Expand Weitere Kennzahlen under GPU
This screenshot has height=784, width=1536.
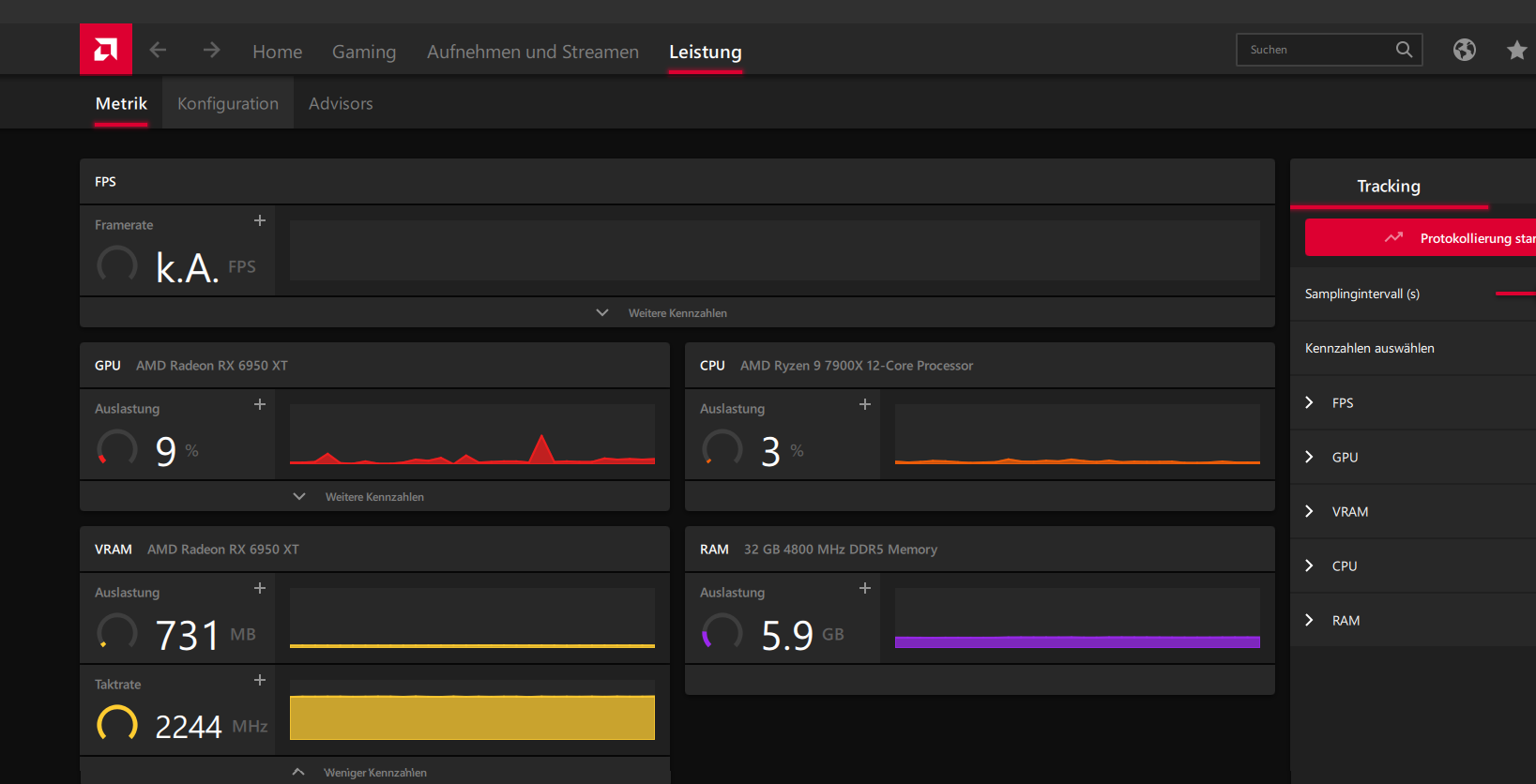pyautogui.click(x=374, y=496)
